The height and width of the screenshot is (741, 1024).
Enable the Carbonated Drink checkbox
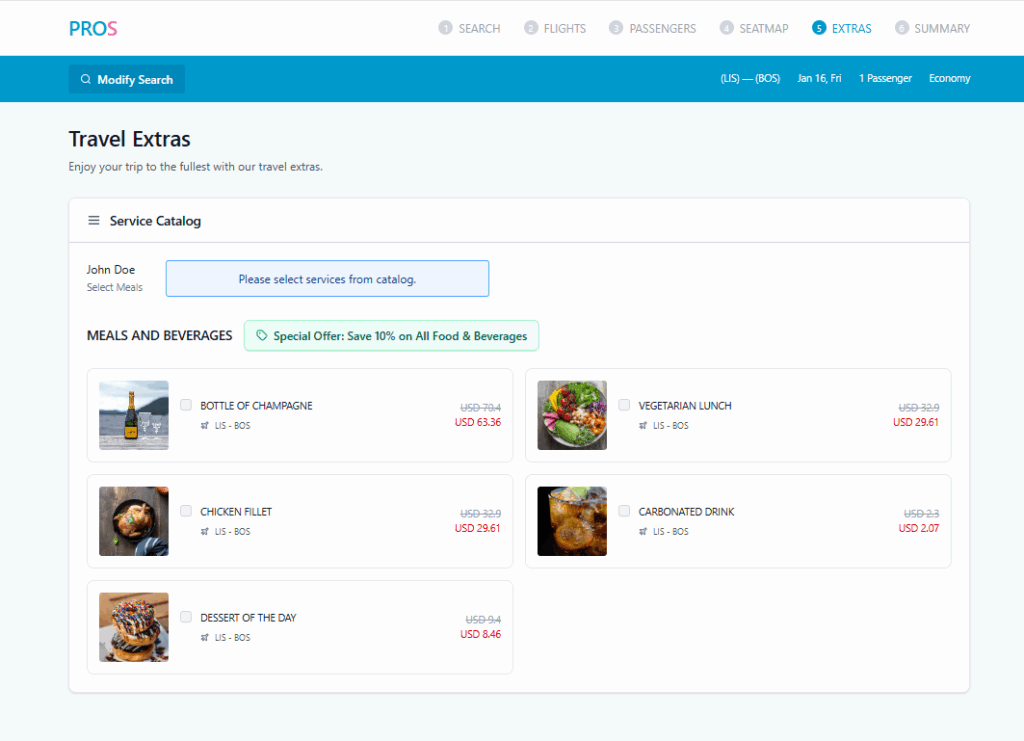point(624,511)
